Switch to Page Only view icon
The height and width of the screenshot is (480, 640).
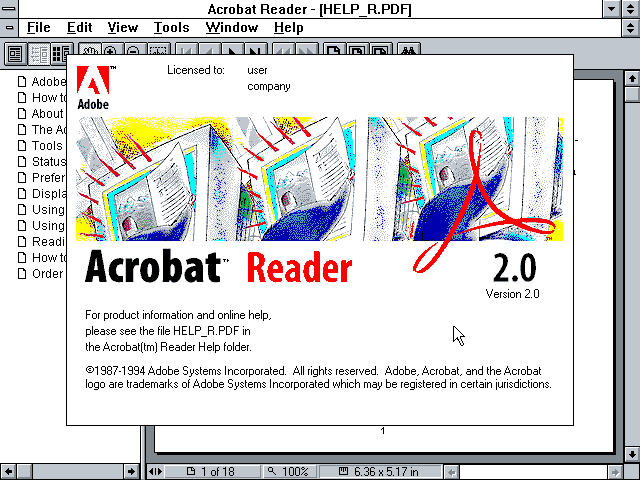(15, 53)
